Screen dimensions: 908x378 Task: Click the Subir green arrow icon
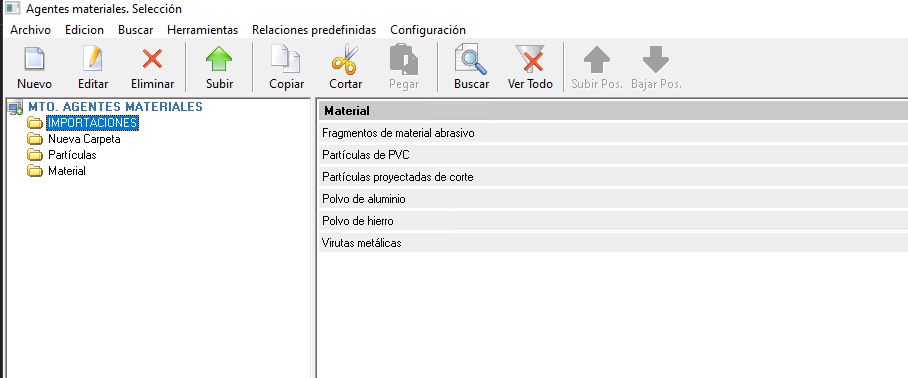[x=219, y=59]
